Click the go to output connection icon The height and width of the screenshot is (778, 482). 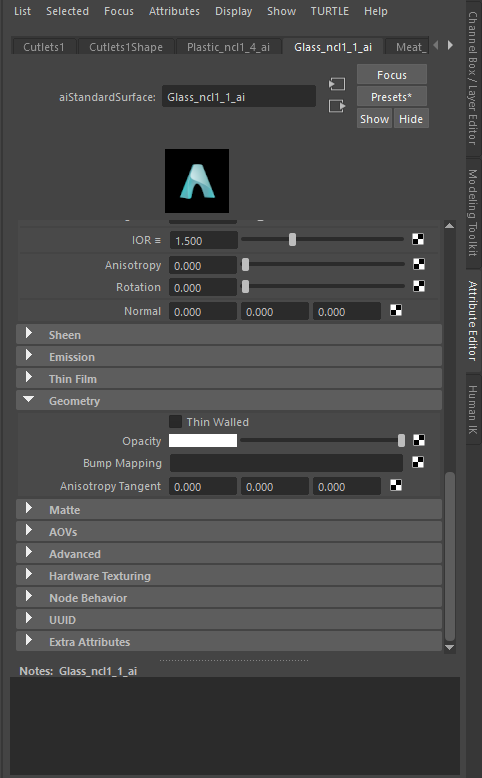(x=337, y=106)
